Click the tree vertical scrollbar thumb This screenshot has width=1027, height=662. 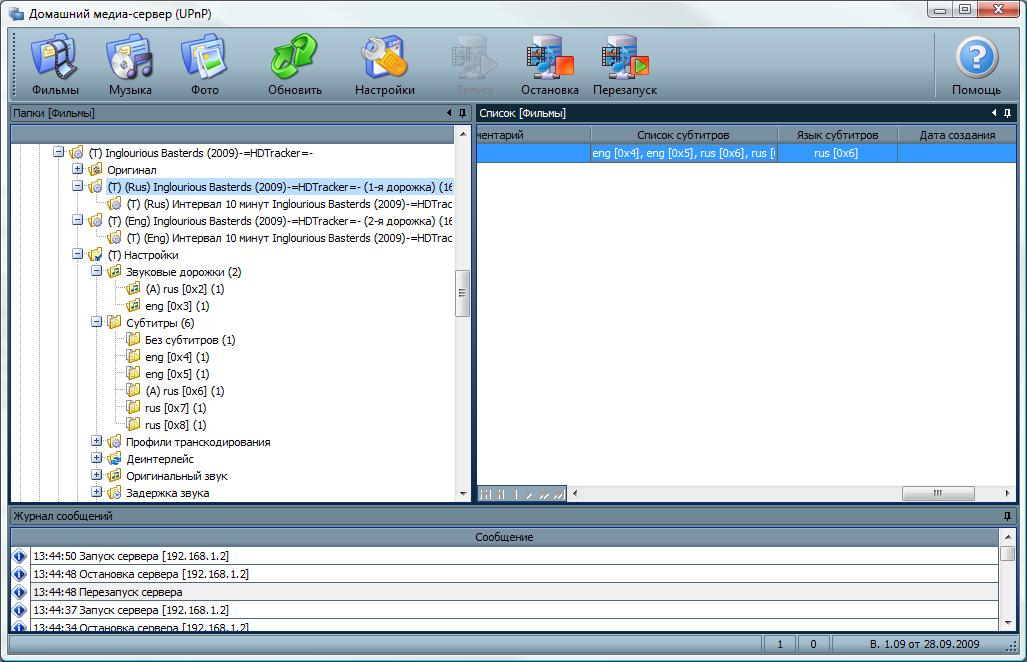click(462, 293)
